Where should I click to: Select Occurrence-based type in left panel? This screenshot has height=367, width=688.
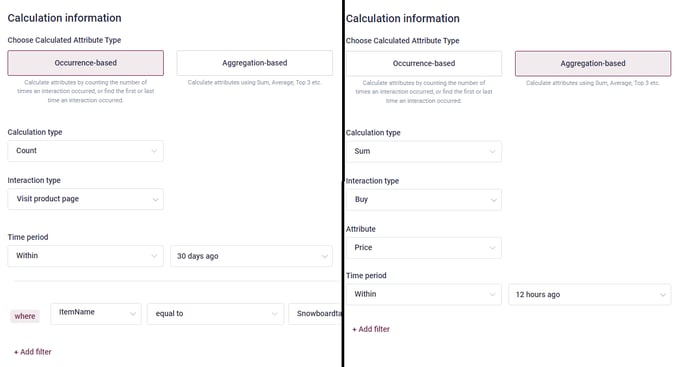[86, 63]
